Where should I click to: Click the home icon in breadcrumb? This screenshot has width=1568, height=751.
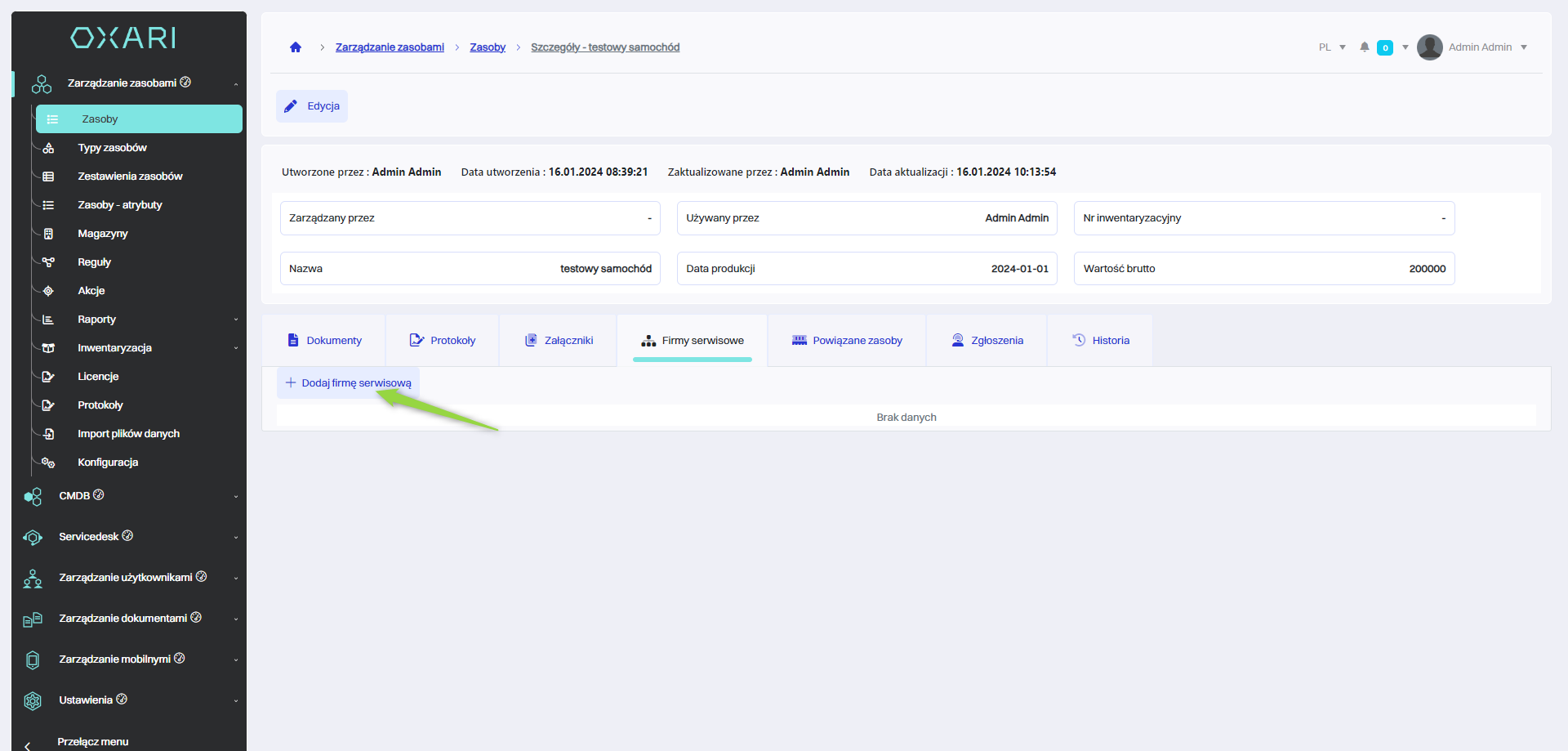pyautogui.click(x=296, y=47)
